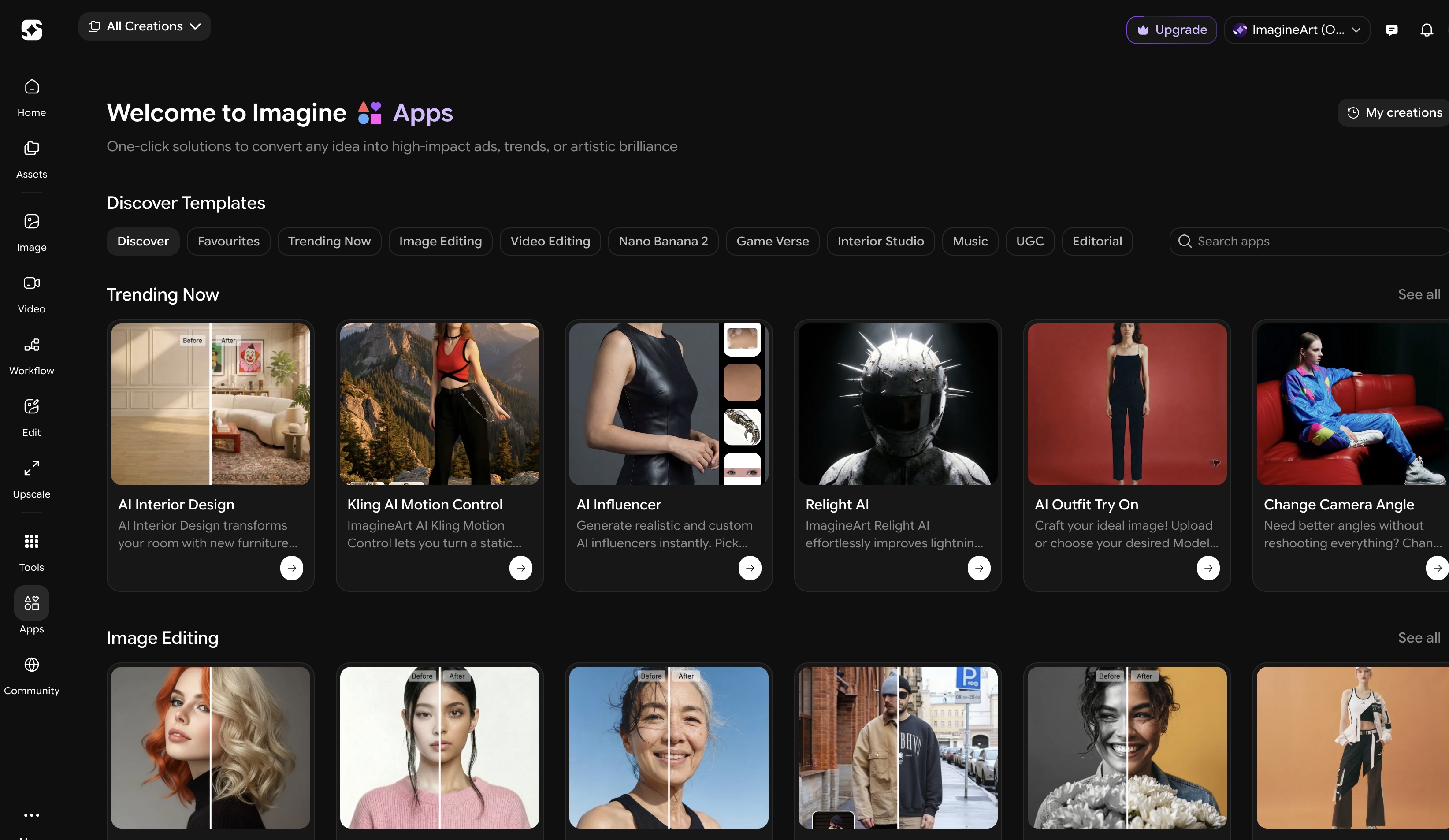Open the chat feedback icon
The width and height of the screenshot is (1449, 840).
(1392, 30)
